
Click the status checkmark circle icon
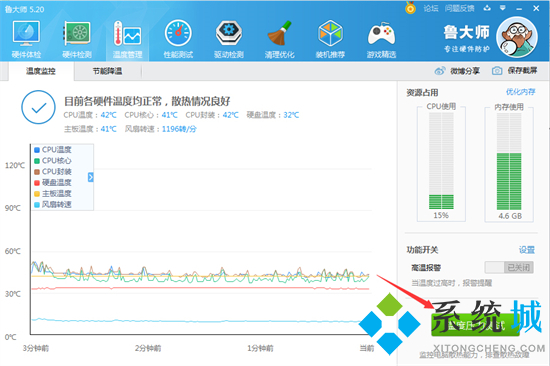click(39, 107)
